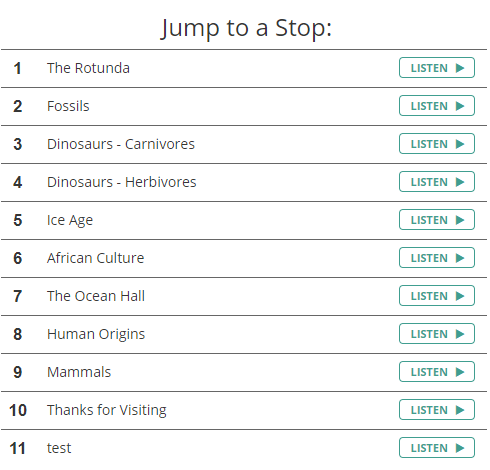This screenshot has width=490, height=470.
Task: Click the play triangle for The Rotunda
Action: pos(460,68)
